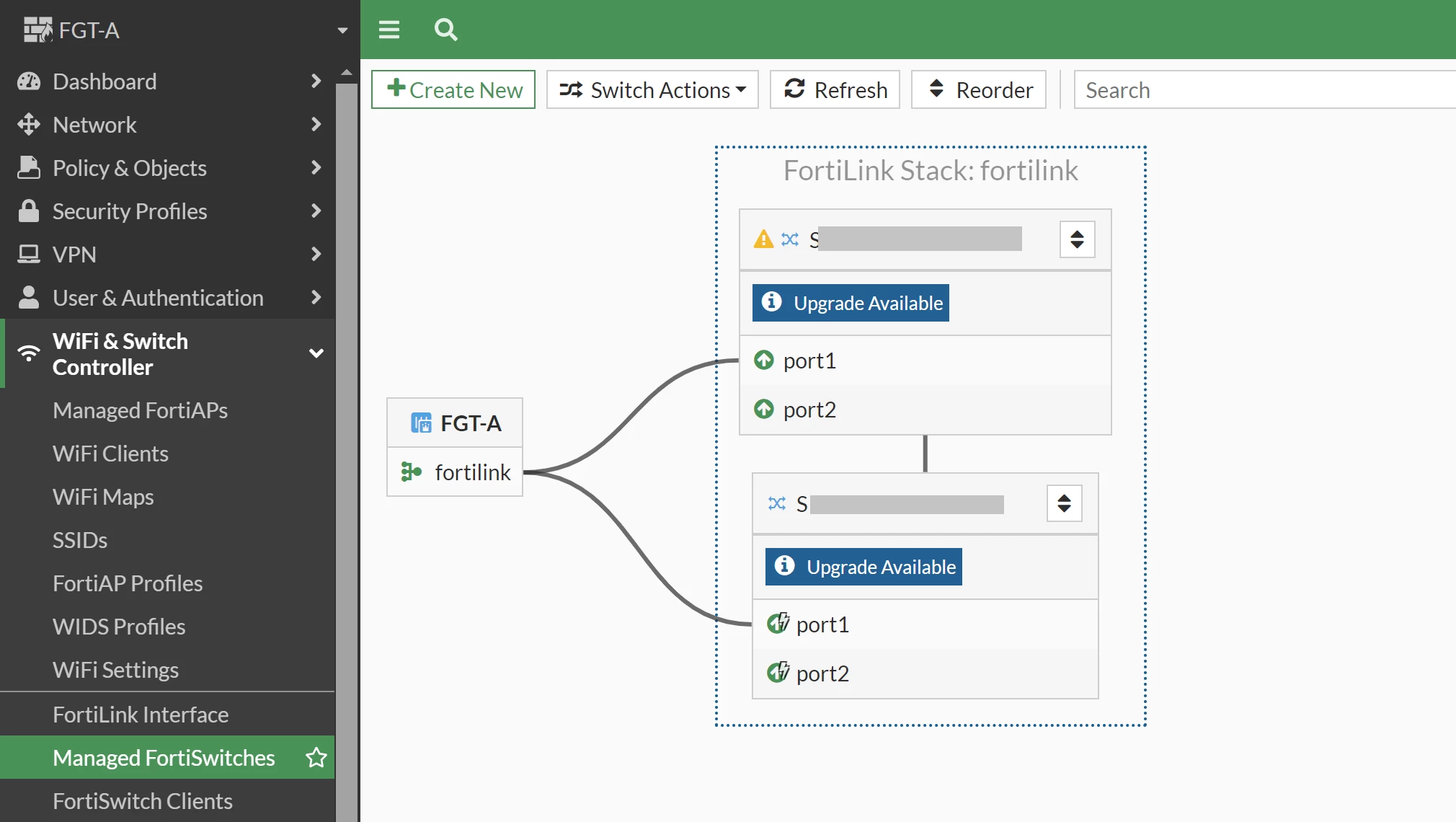
Task: Click the WiFi signal icon in sidebar
Action: pos(29,353)
